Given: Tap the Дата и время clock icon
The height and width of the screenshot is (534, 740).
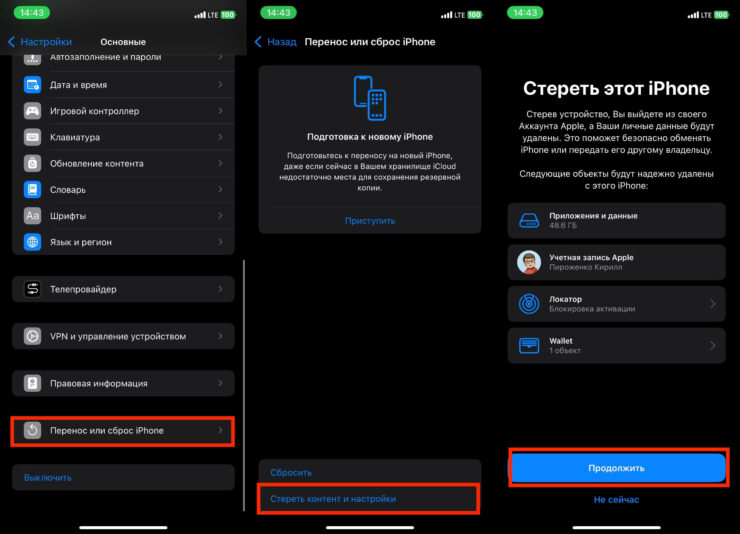Looking at the screenshot, I should click(32, 85).
